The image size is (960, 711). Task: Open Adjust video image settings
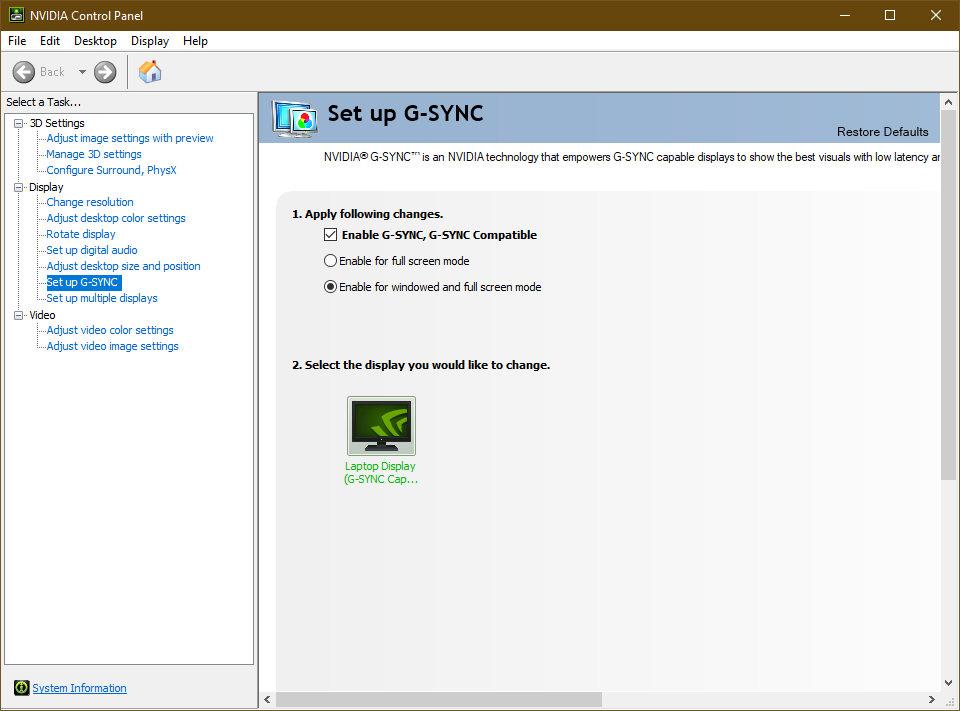[x=113, y=346]
